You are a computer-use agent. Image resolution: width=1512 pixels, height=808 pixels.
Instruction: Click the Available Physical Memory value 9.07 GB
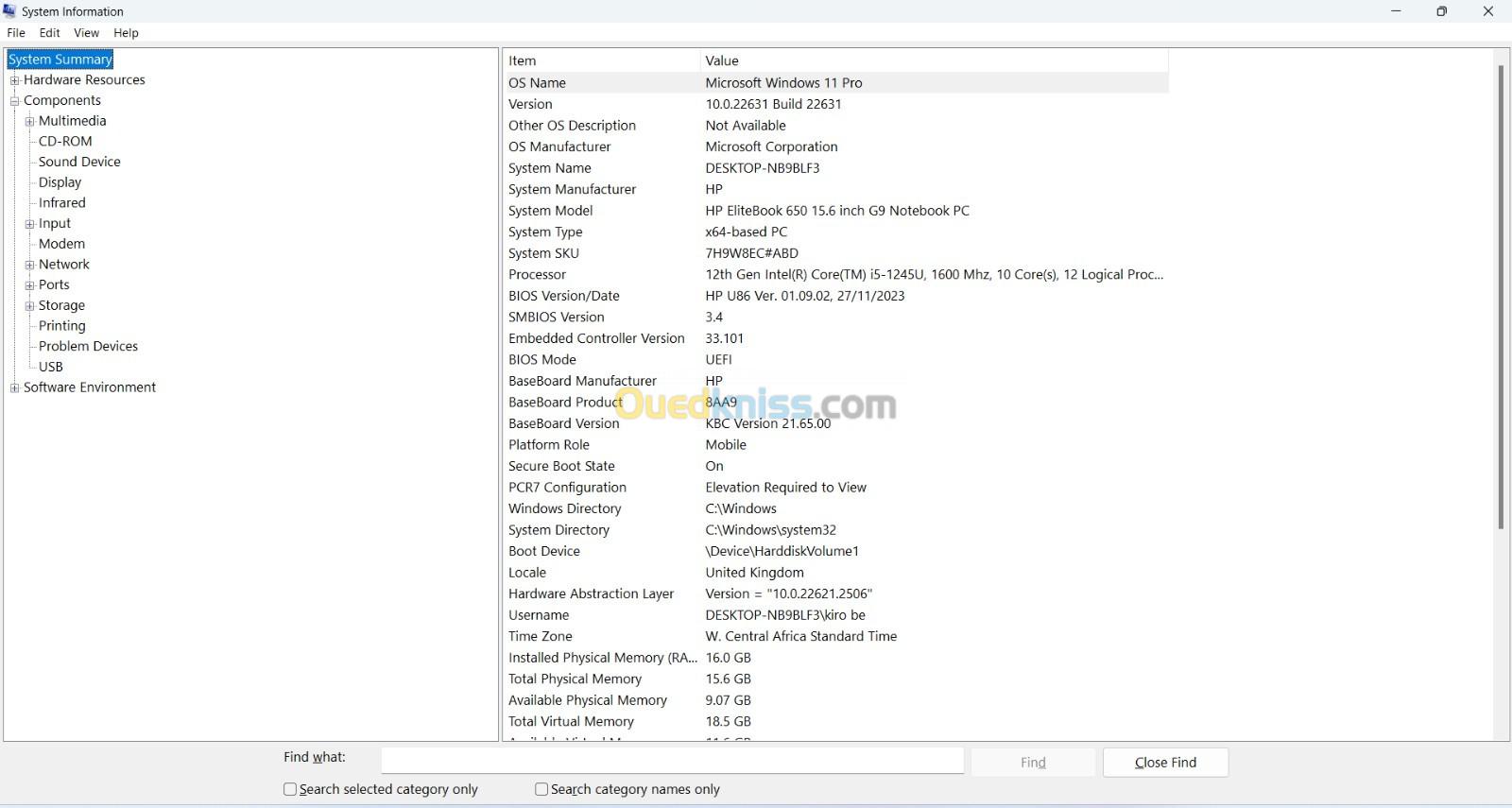tap(728, 700)
